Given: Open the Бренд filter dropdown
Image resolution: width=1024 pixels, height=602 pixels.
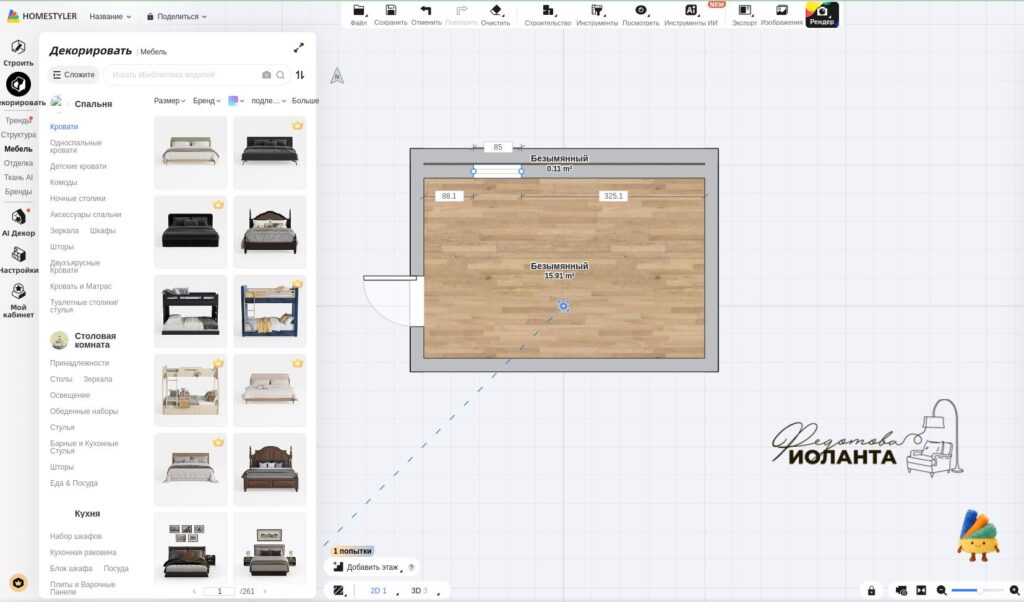Looking at the screenshot, I should pyautogui.click(x=206, y=101).
